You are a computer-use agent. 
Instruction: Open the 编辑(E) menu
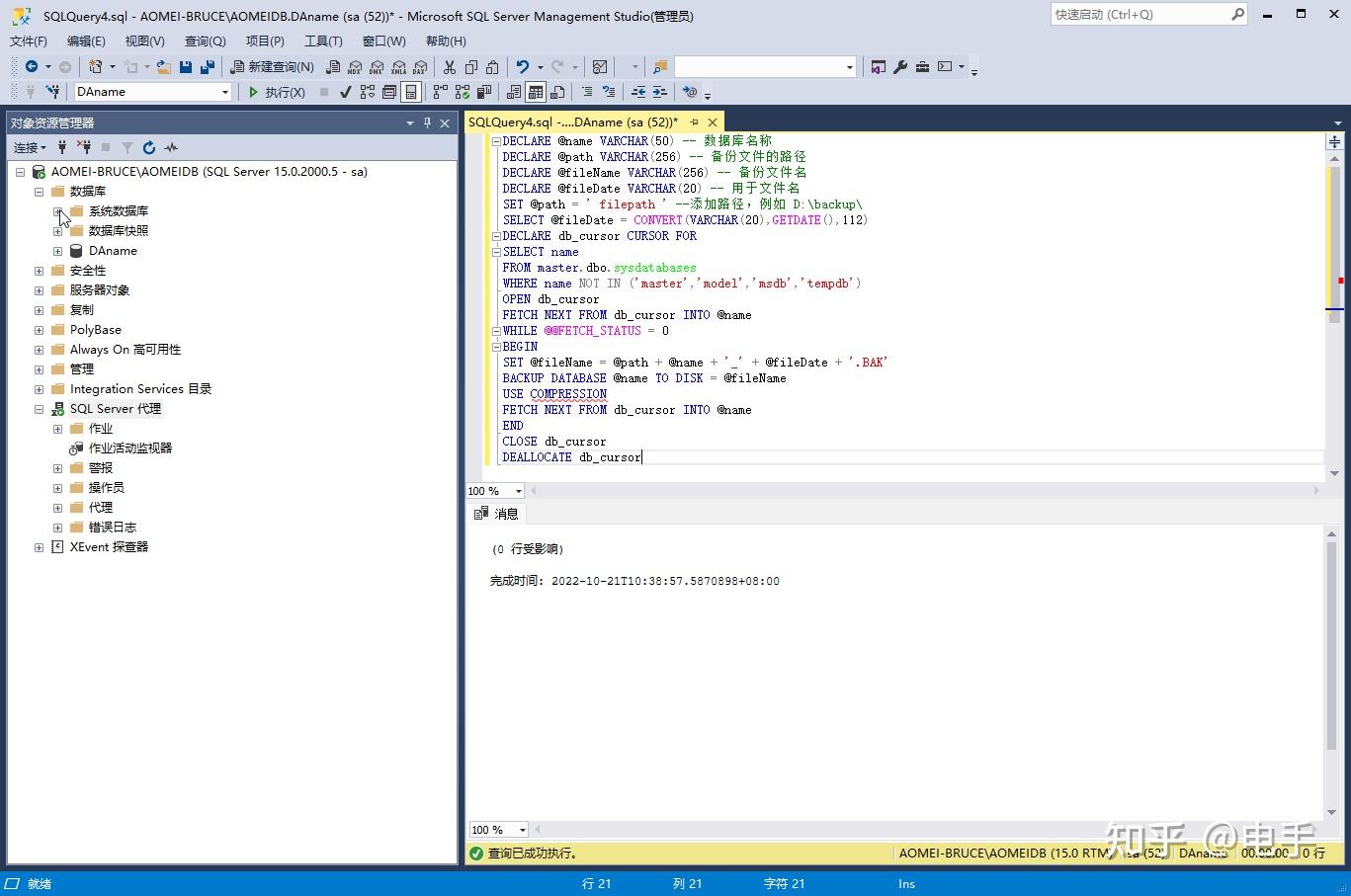pos(86,41)
